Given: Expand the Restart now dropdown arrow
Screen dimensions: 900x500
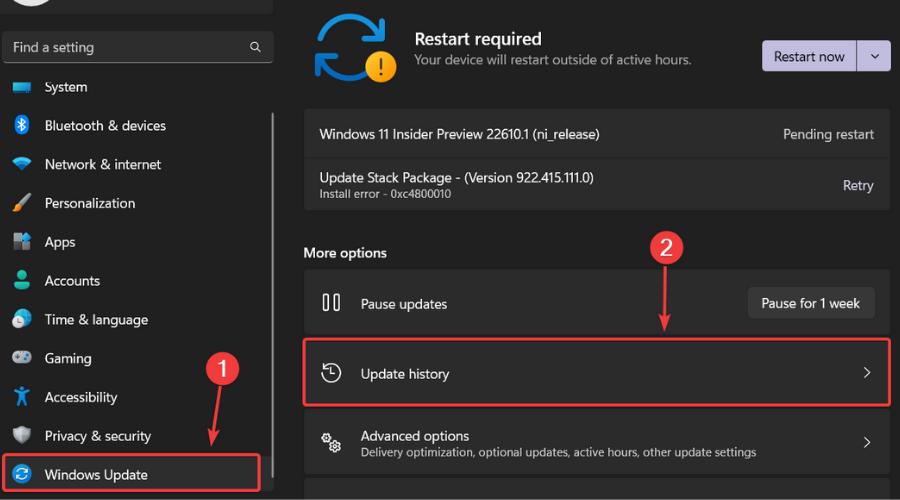Looking at the screenshot, I should [875, 56].
